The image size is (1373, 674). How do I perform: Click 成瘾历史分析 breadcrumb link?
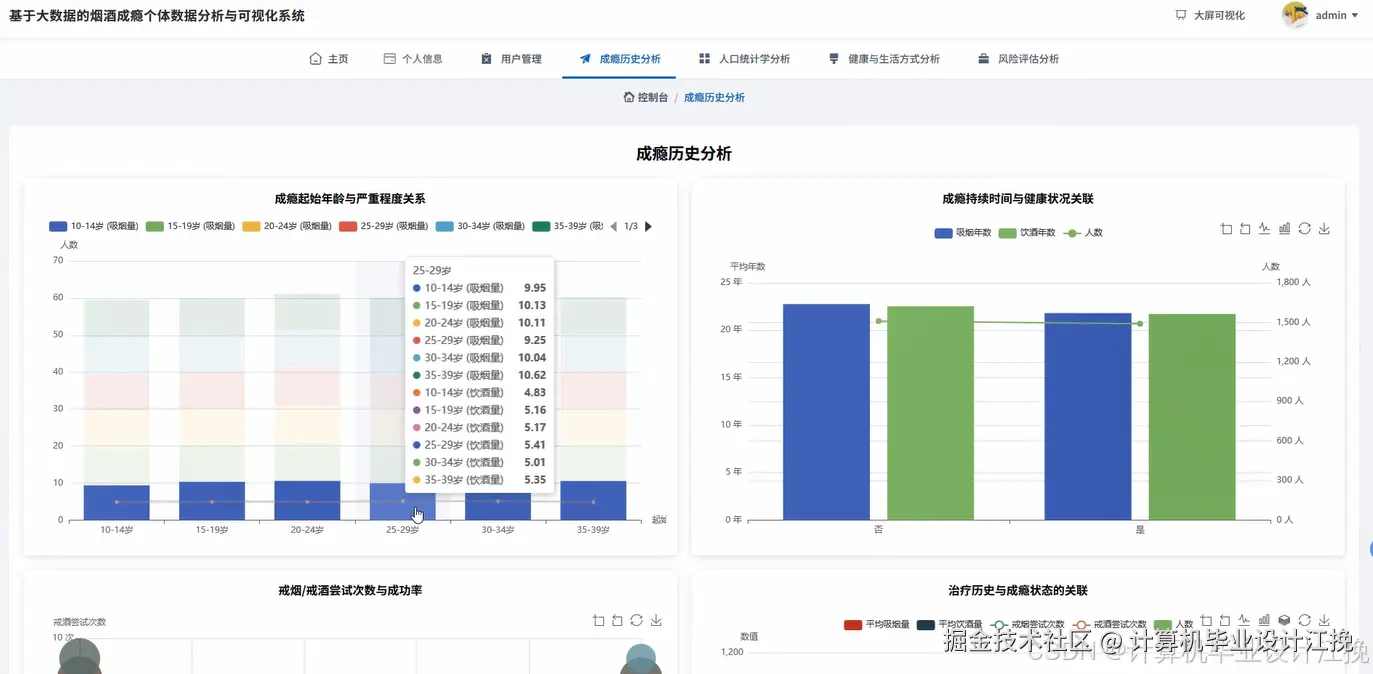point(714,97)
